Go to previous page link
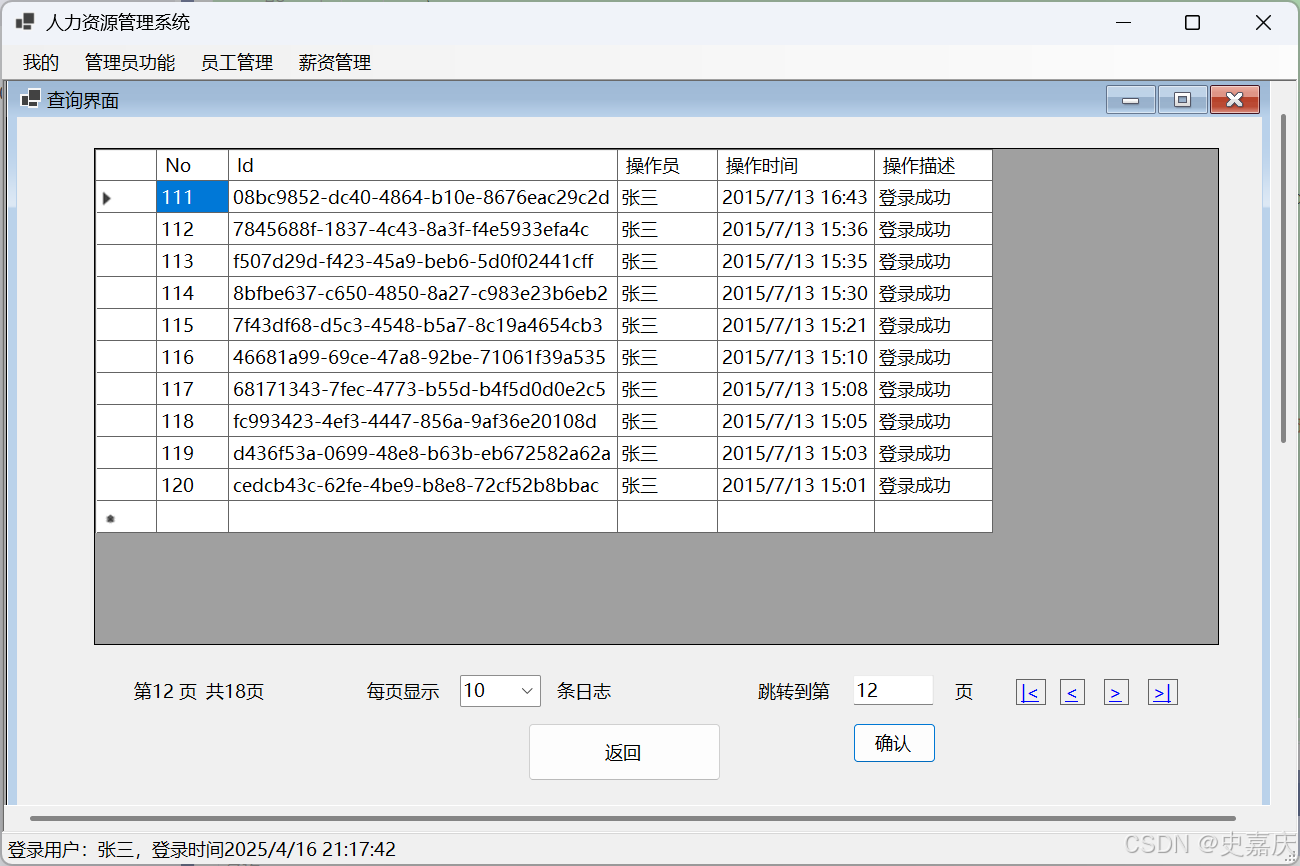The image size is (1300, 866). point(1072,692)
